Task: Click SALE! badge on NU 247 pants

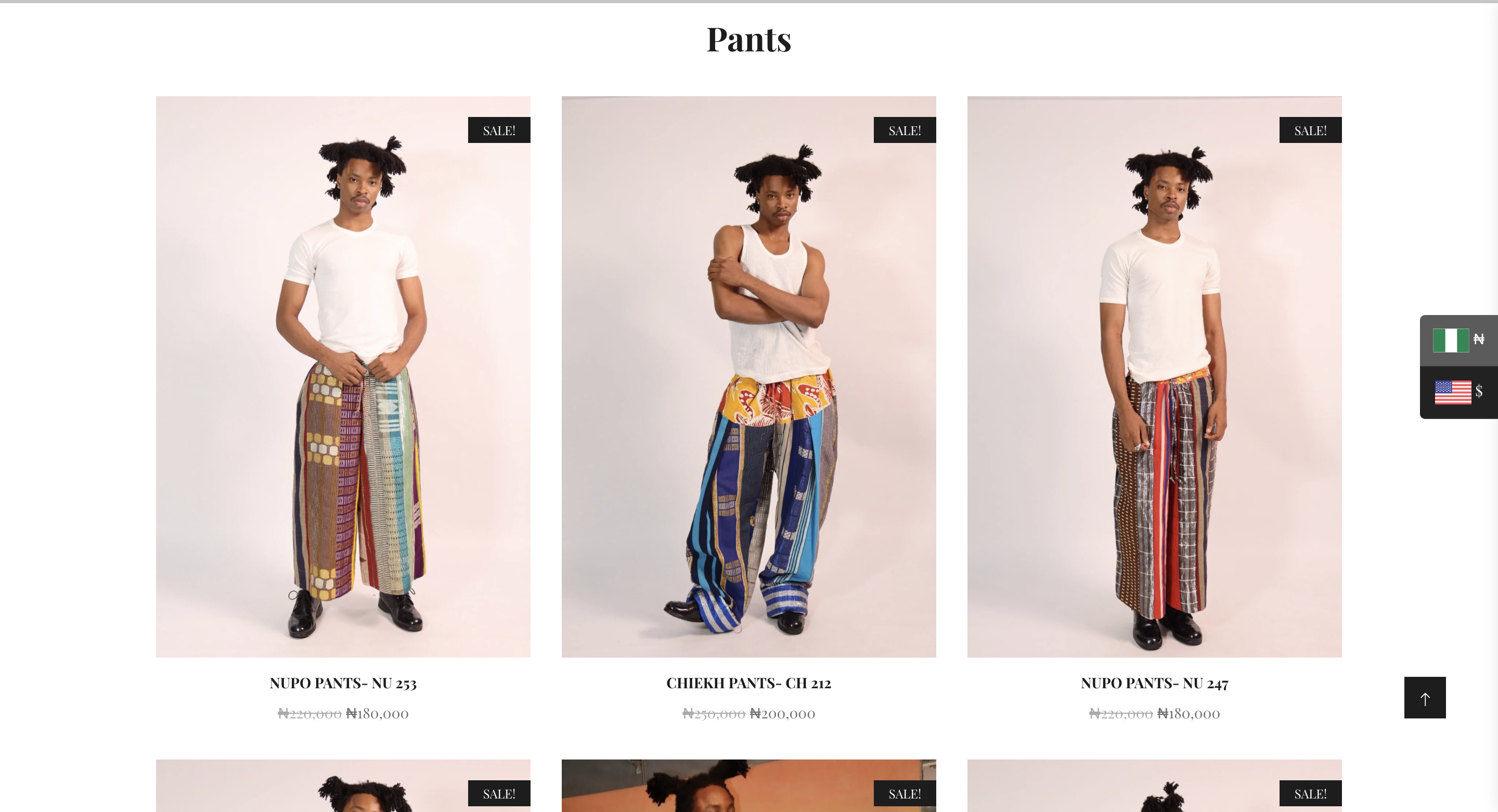Action: (1310, 130)
